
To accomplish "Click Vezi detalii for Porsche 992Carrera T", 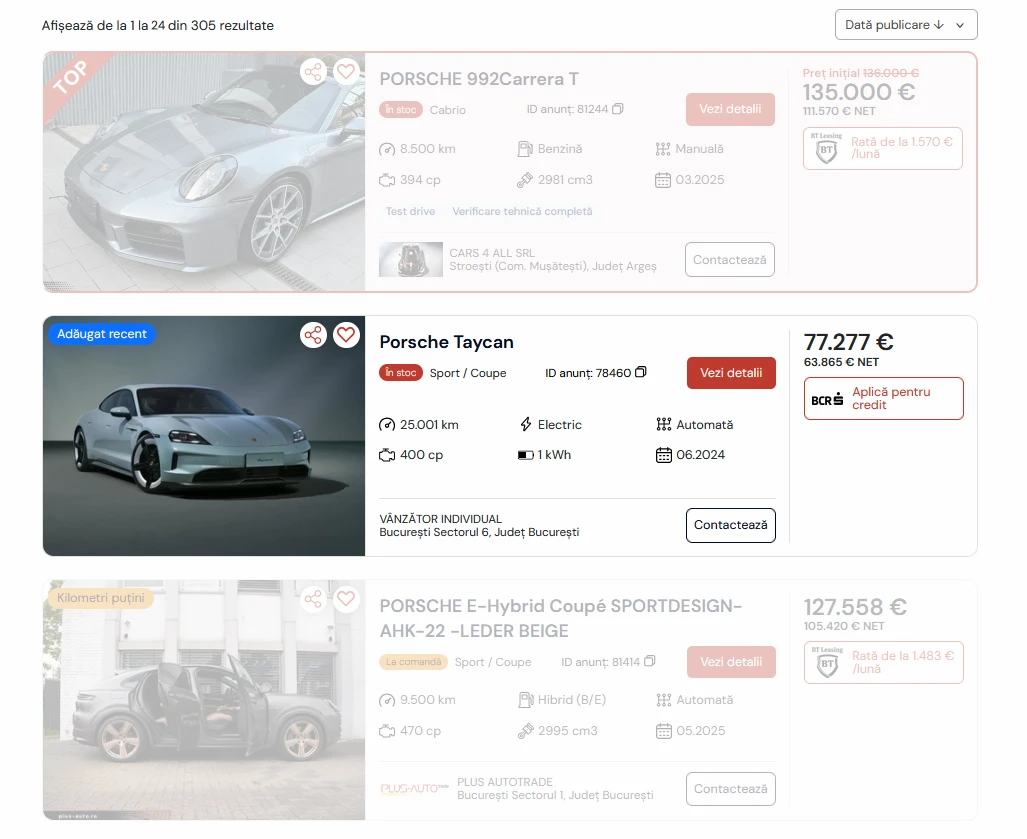I will point(730,109).
